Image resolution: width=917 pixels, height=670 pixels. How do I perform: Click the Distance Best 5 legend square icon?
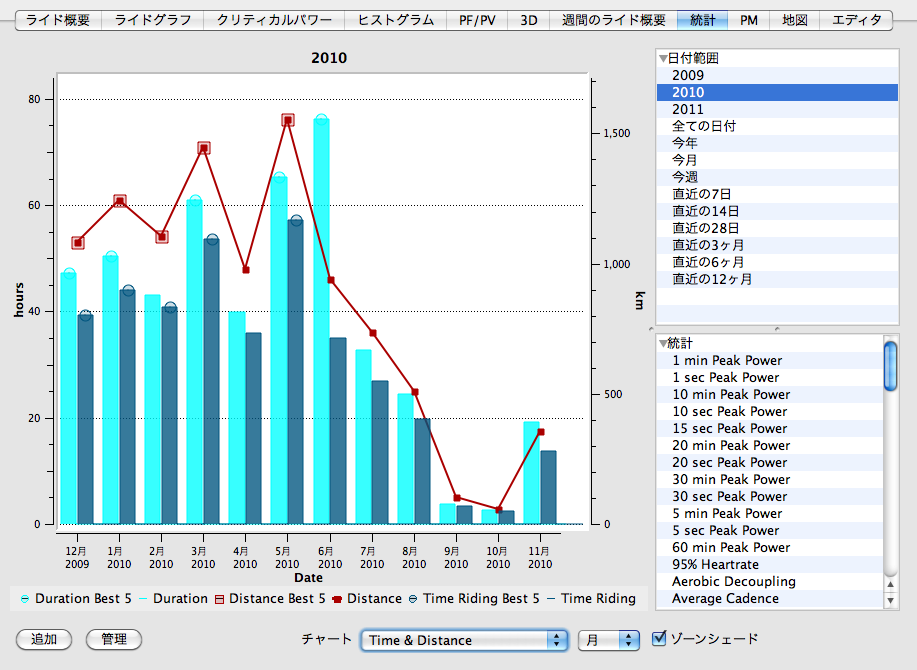[219, 599]
